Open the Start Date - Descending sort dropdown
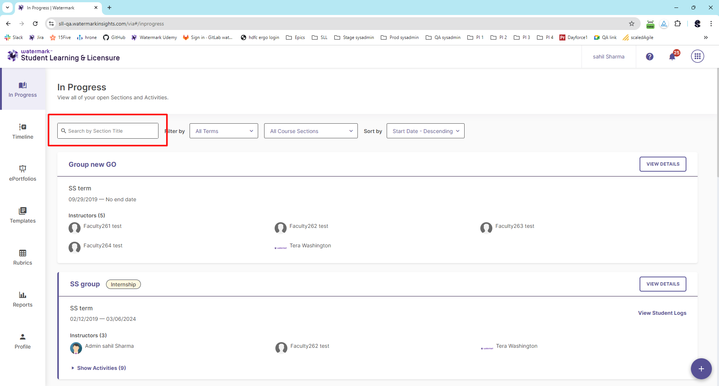 pos(426,131)
